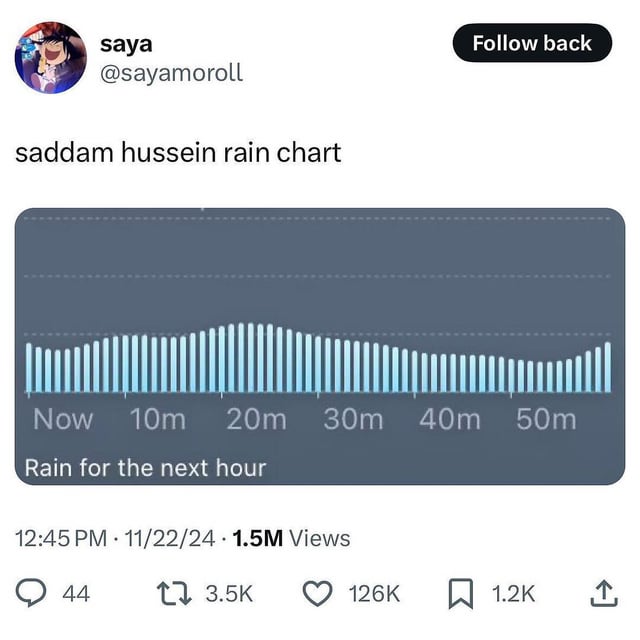The width and height of the screenshot is (640, 640).
Task: Click the 1.2K bookmarks count
Action: 514,594
